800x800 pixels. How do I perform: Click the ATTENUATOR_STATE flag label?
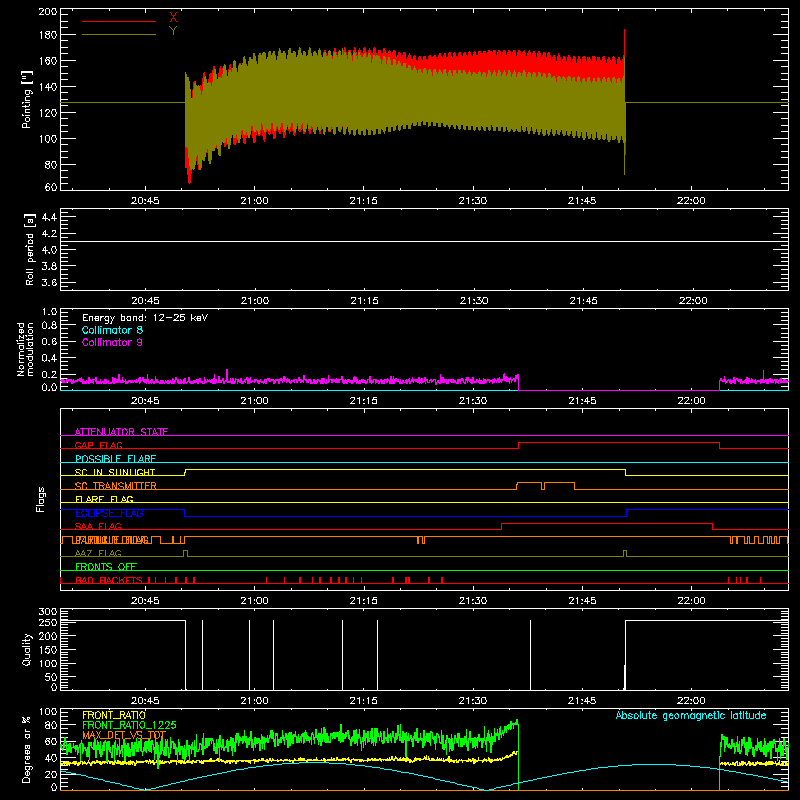121,432
